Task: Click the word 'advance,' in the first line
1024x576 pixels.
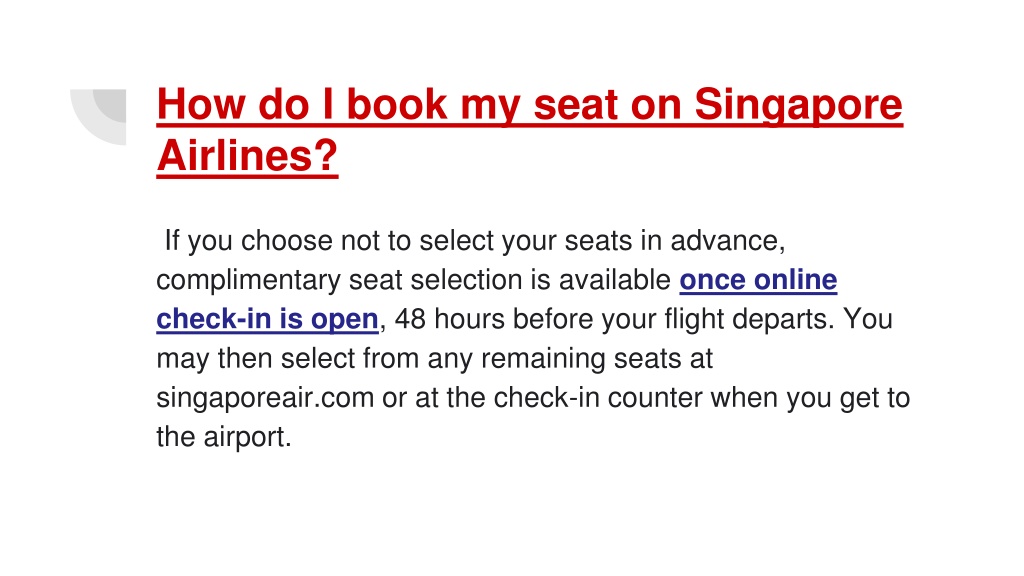Action: (728, 241)
